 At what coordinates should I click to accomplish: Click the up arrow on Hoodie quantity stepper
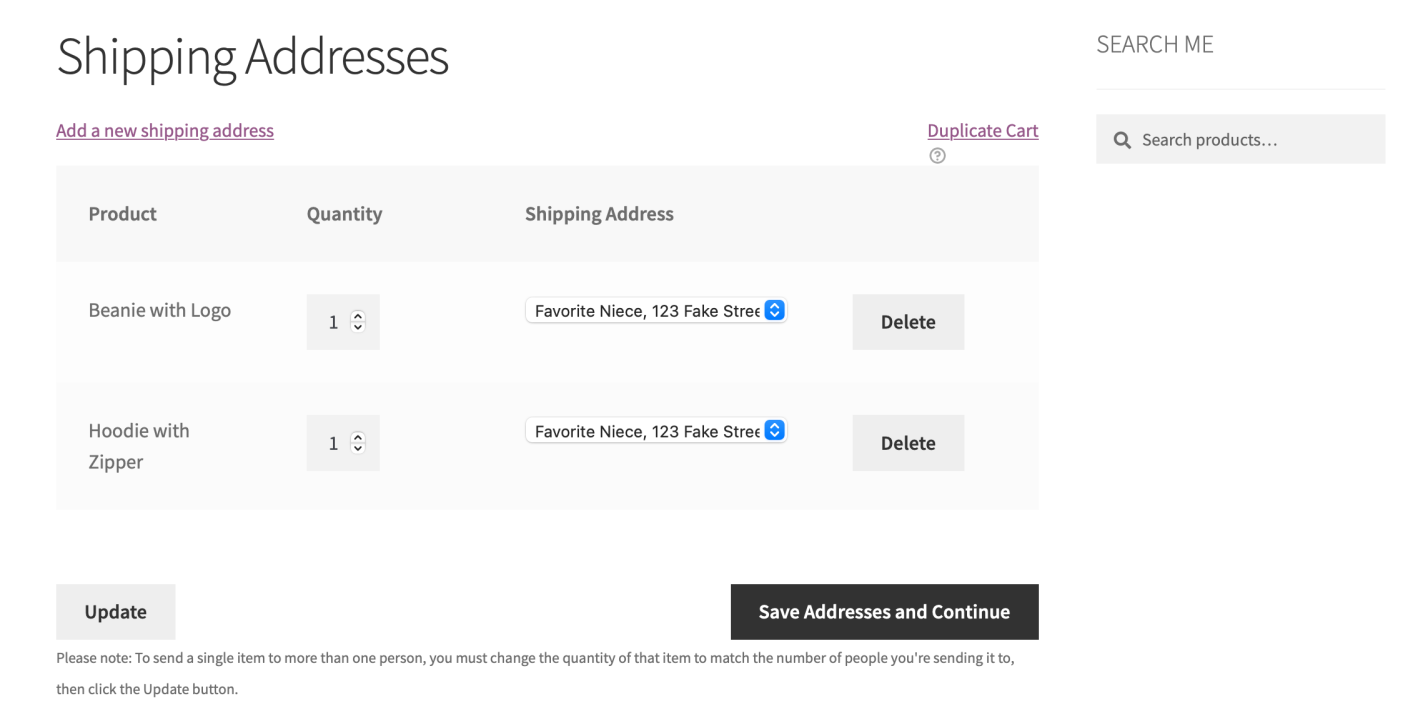[x=357, y=437]
